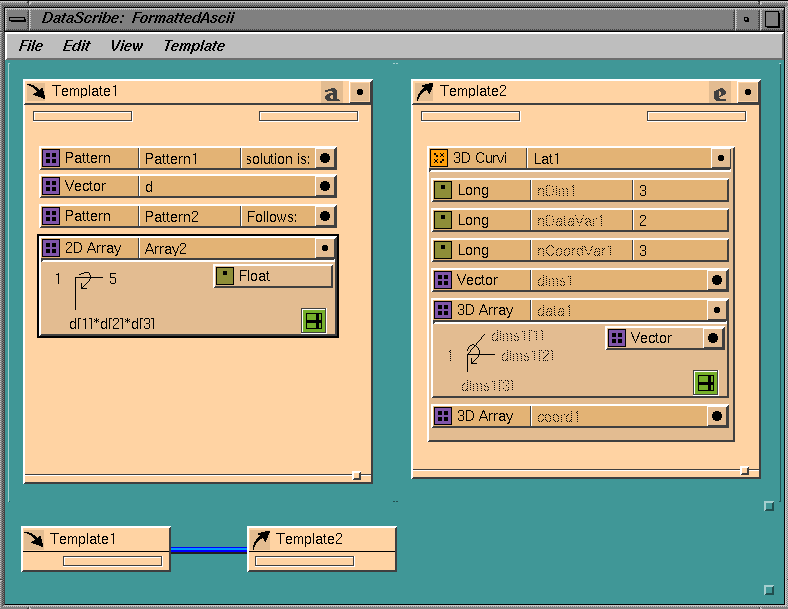Collapse the Lat1 3D Curvi group
Viewport: 788px width, 609px height.
(720, 158)
